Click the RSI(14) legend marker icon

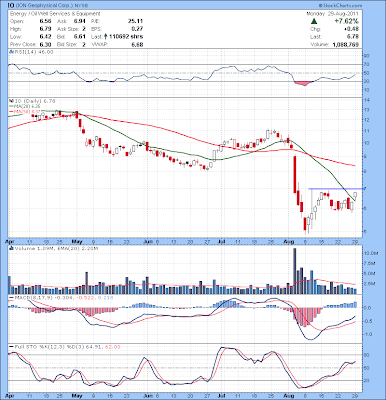(11, 52)
